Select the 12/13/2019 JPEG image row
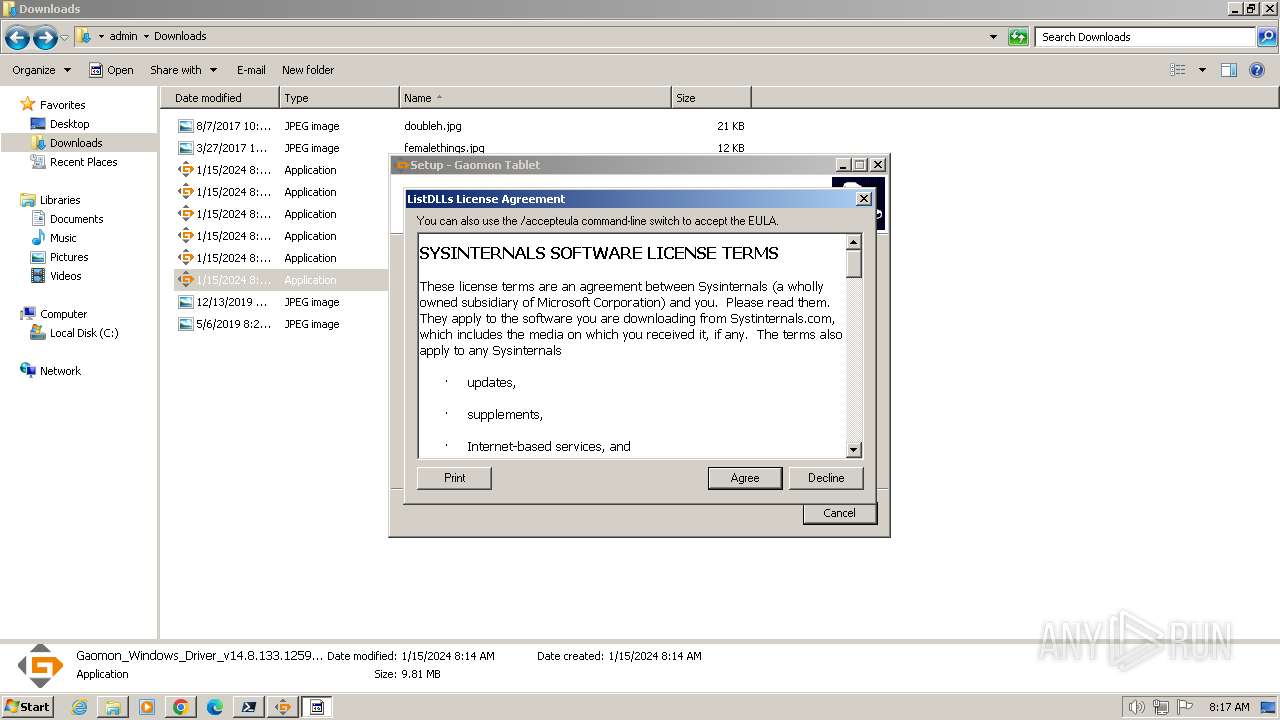1280x720 pixels. click(x=282, y=302)
